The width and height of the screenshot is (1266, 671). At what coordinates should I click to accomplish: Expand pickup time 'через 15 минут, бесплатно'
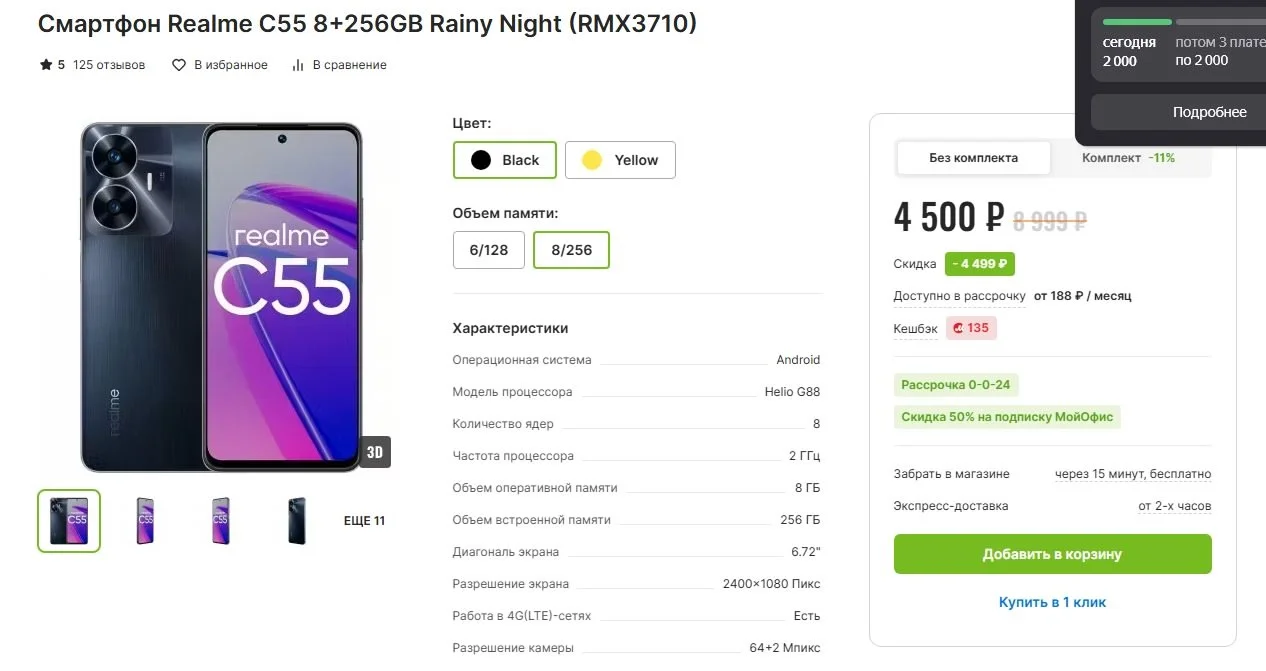pyautogui.click(x=1133, y=474)
